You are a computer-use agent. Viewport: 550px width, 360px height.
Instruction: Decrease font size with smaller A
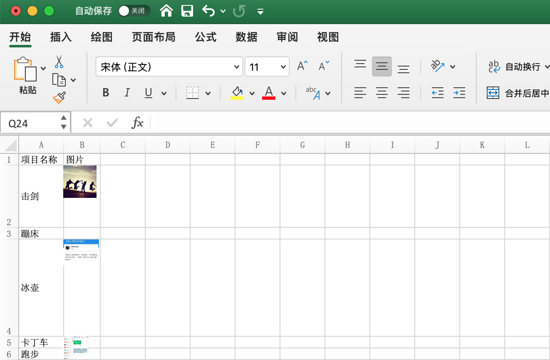323,66
